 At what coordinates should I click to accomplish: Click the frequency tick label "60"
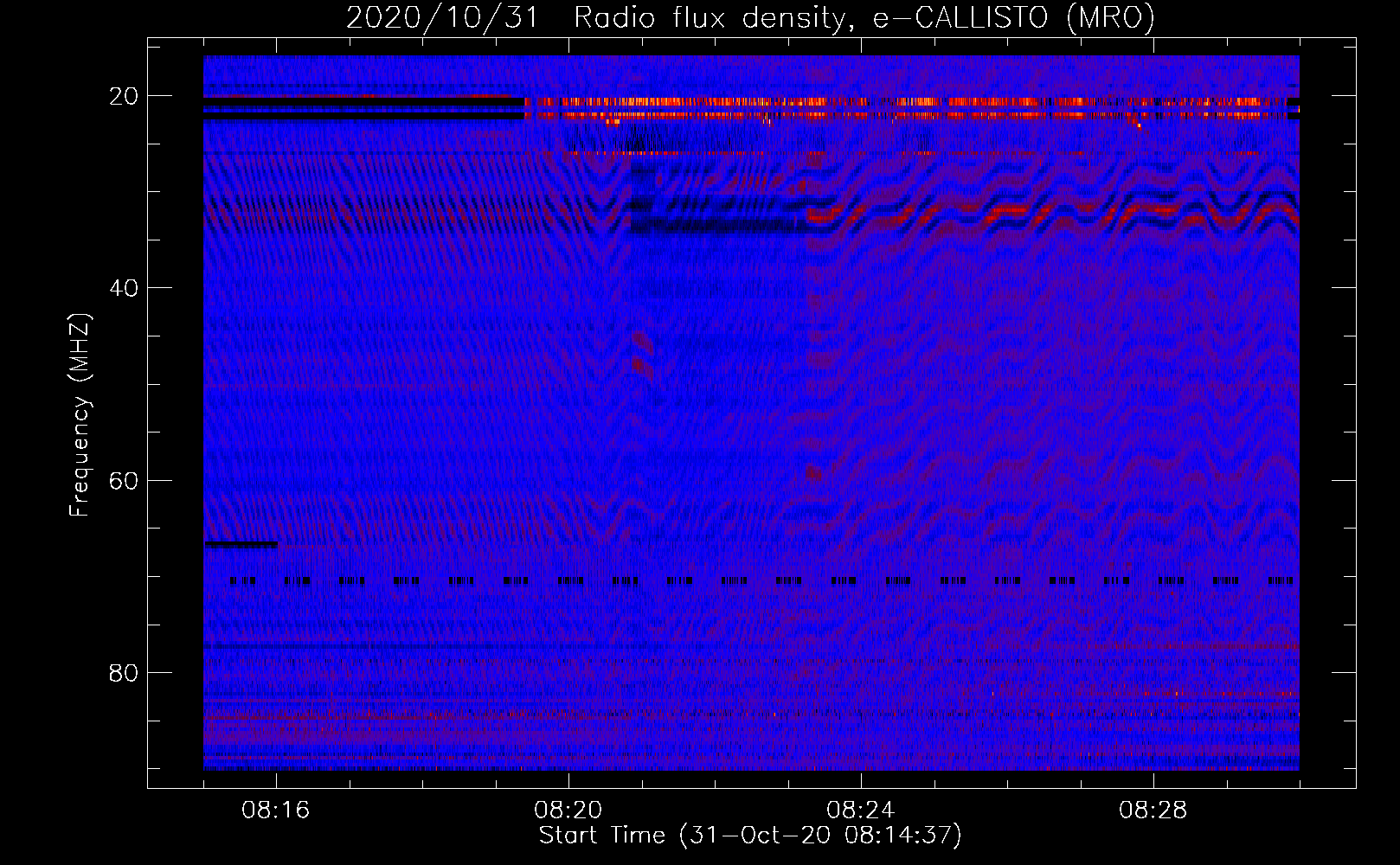(124, 480)
